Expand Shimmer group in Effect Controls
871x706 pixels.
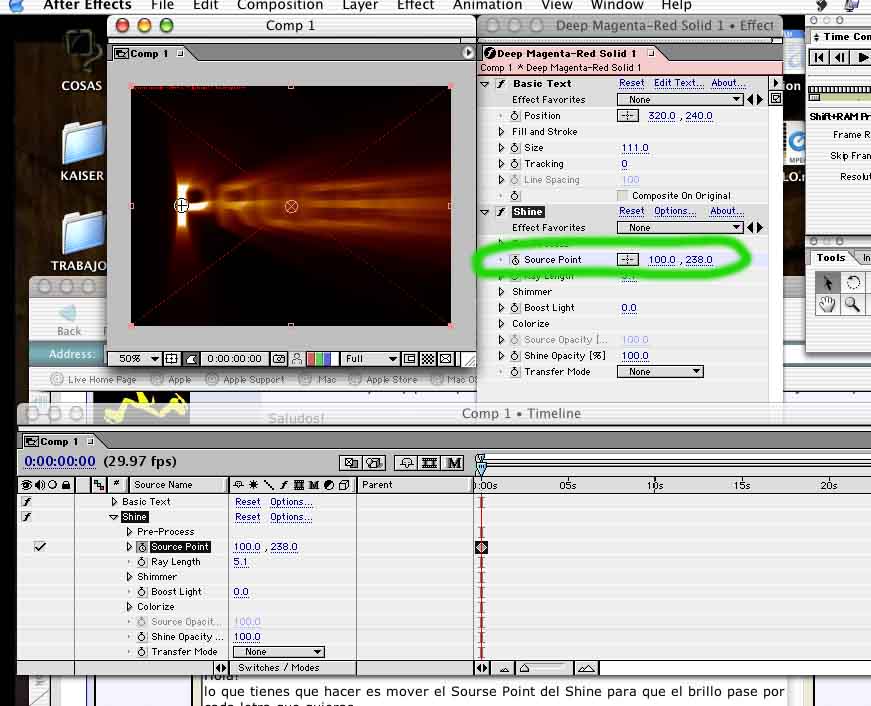(501, 292)
